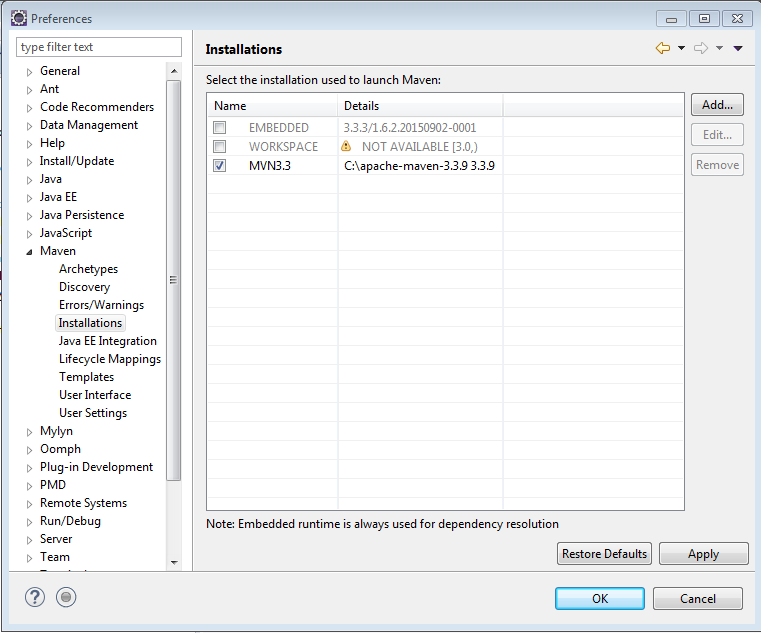
Task: Toggle the MVN3.3 installation checkbox
Action: pyautogui.click(x=220, y=166)
